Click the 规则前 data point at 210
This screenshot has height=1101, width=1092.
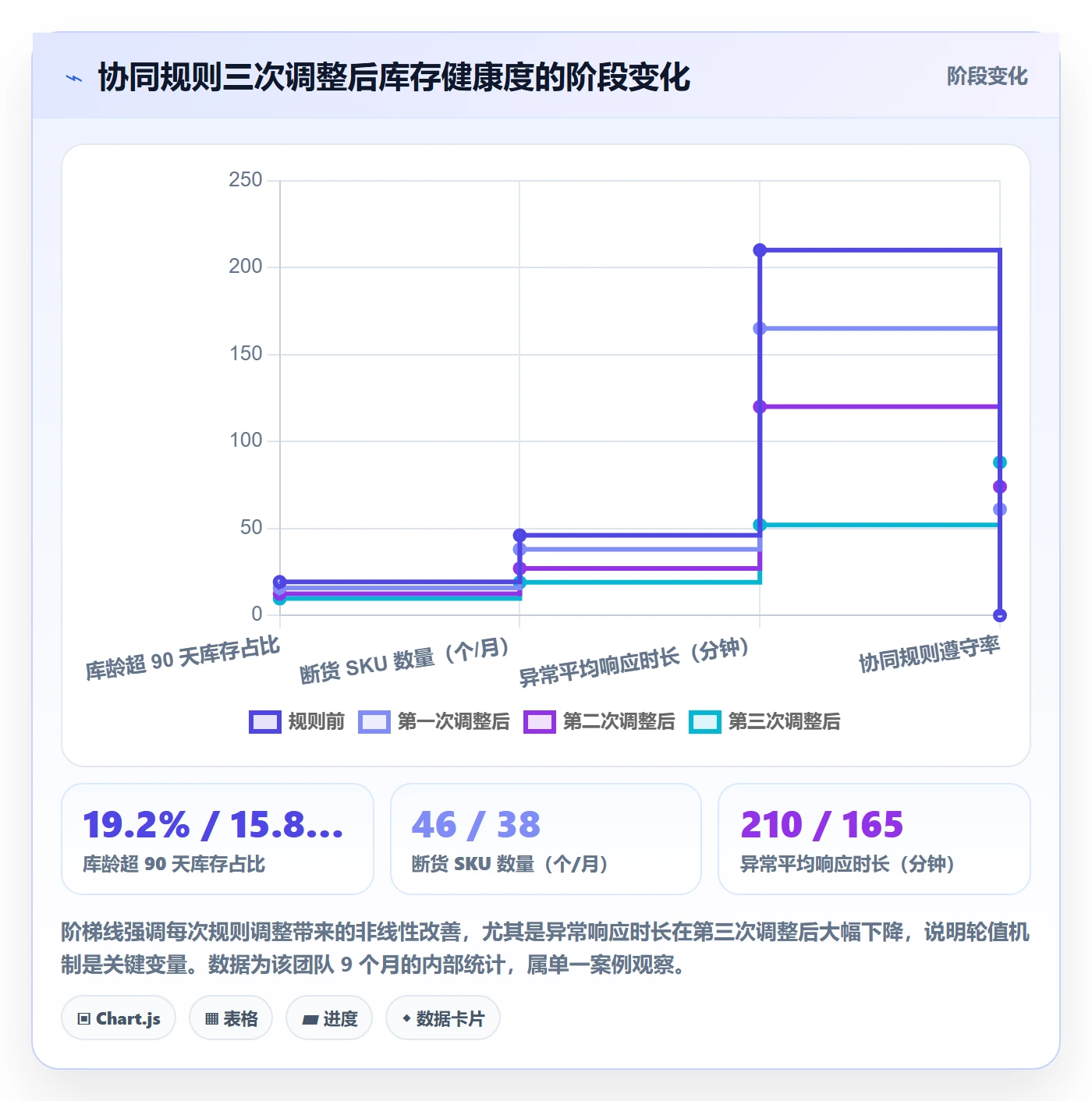click(x=760, y=250)
